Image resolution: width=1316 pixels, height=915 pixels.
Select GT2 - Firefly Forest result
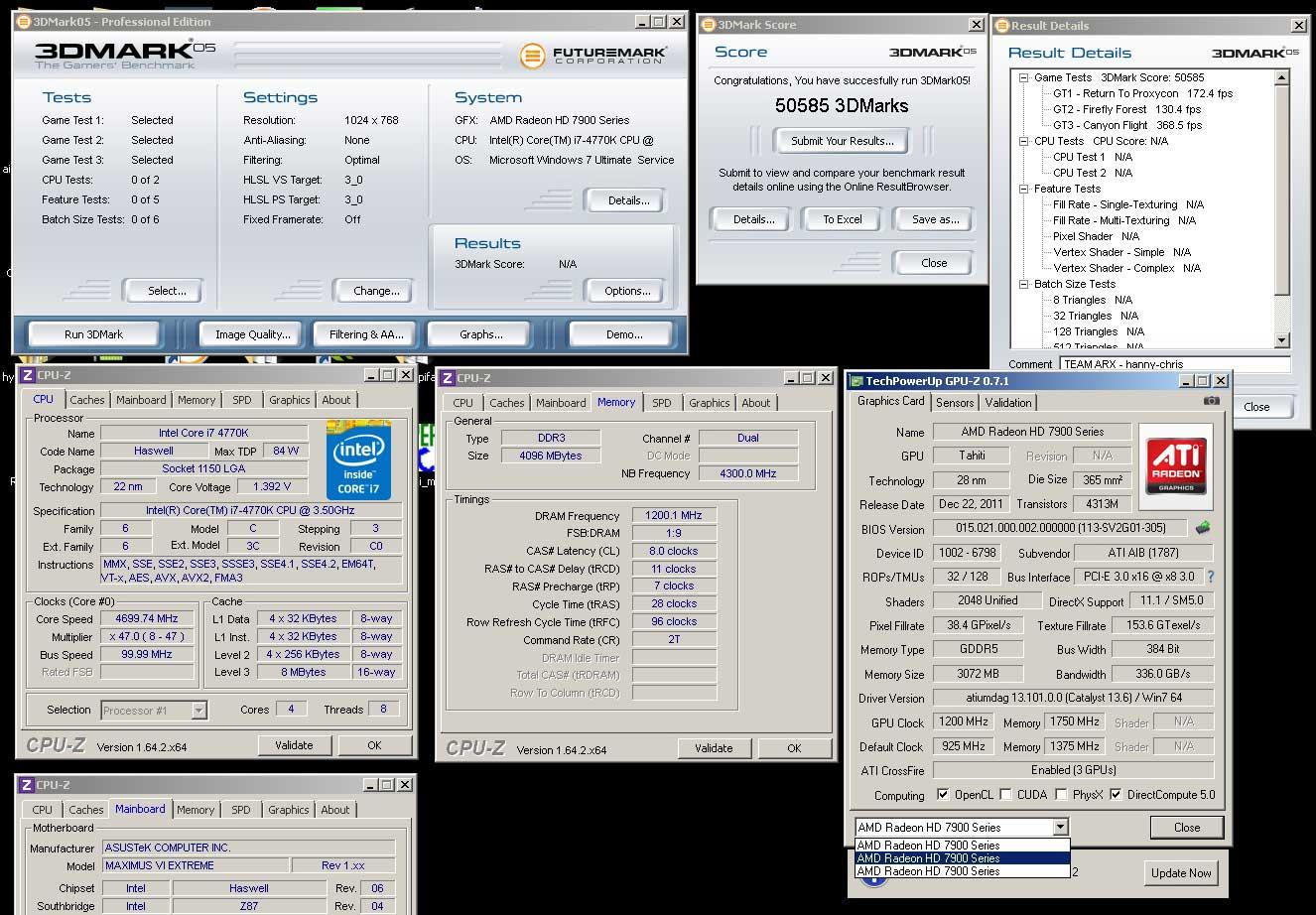(1127, 109)
